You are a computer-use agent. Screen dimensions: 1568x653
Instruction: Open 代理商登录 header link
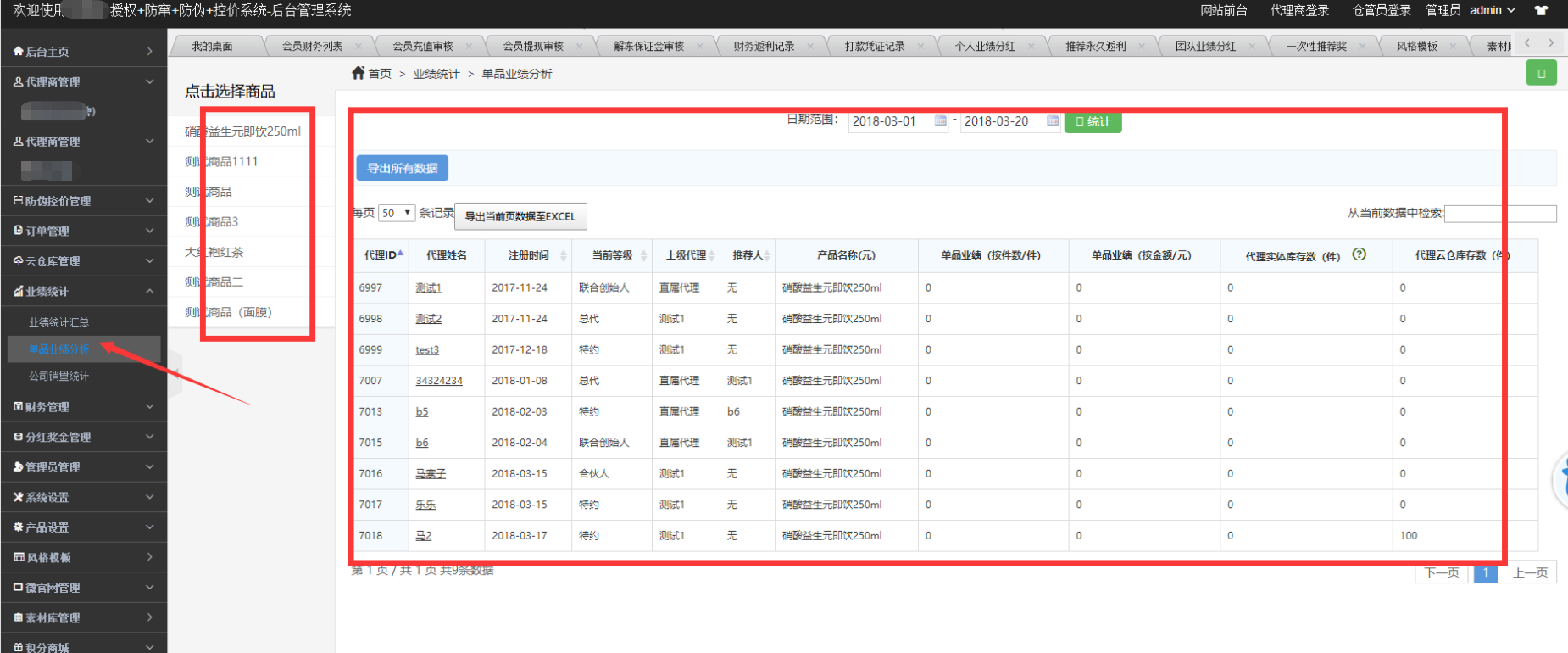pyautogui.click(x=1299, y=10)
